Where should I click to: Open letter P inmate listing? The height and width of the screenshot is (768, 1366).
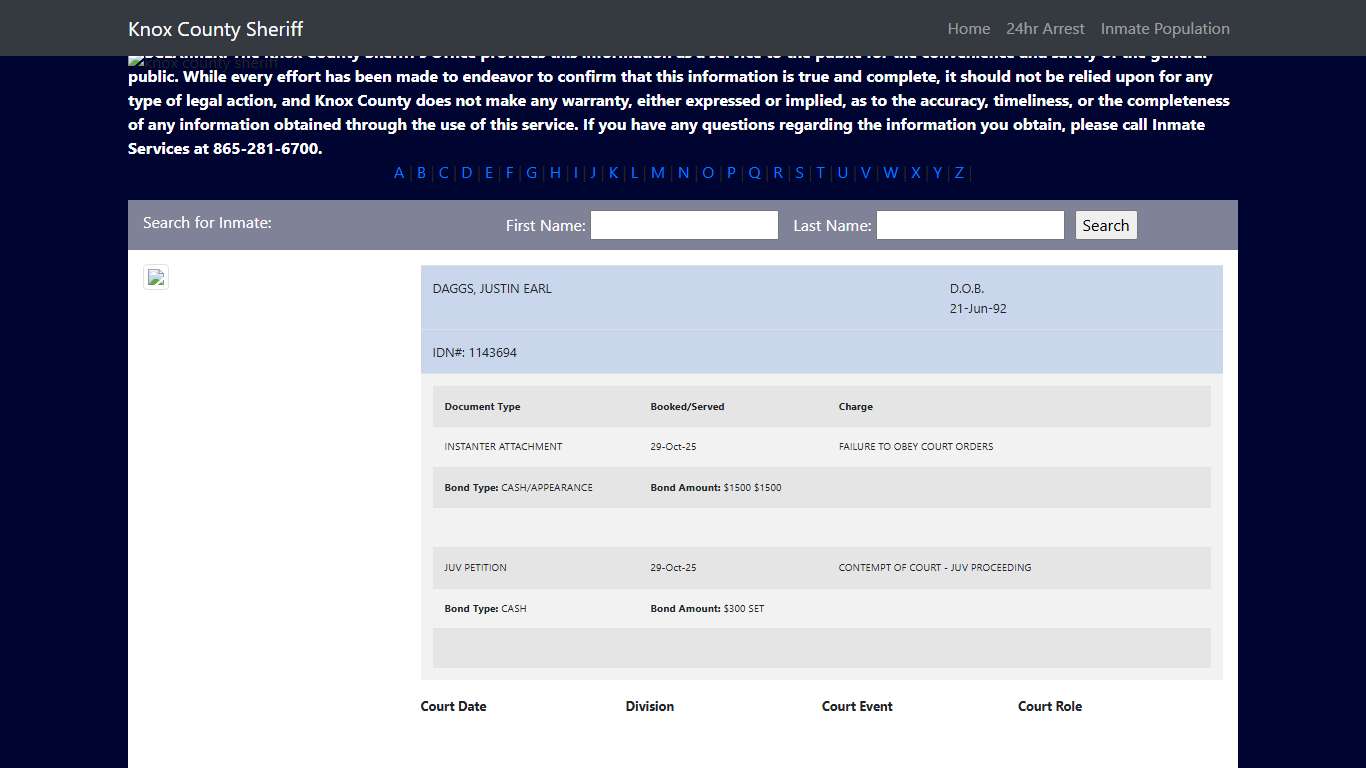pyautogui.click(x=731, y=173)
